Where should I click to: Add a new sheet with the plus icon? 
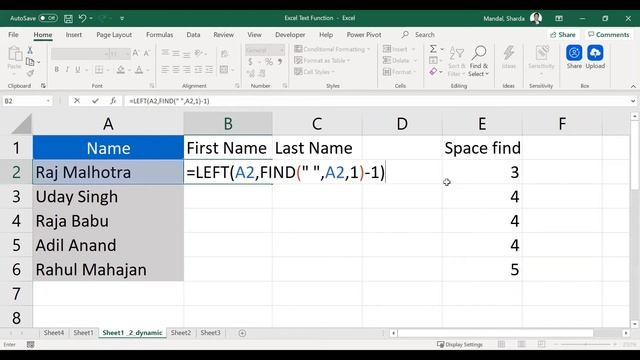tap(242, 333)
